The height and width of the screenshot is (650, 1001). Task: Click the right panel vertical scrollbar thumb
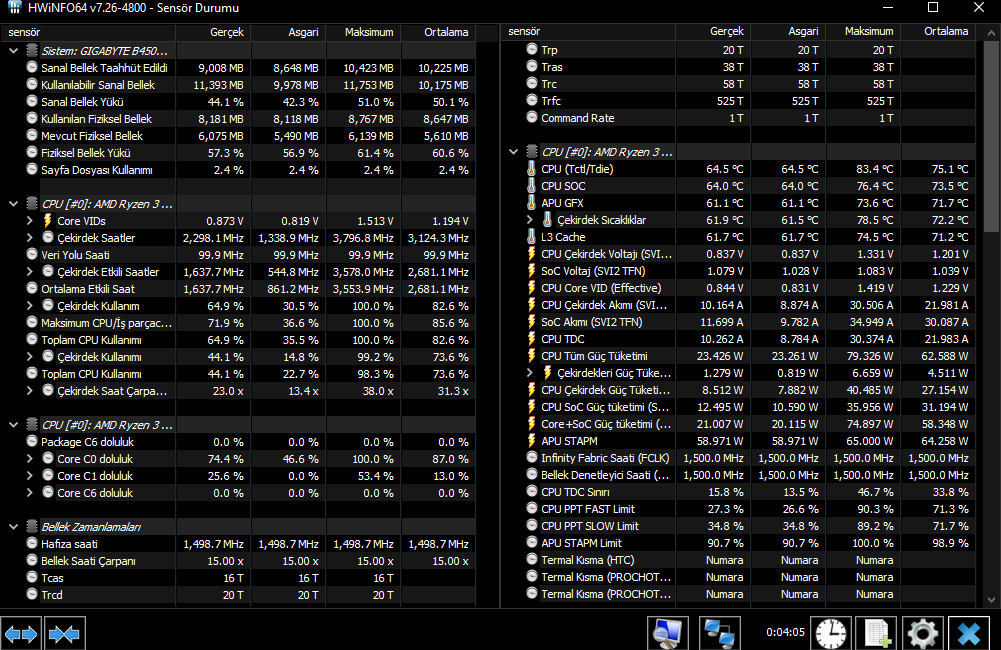pos(991,137)
